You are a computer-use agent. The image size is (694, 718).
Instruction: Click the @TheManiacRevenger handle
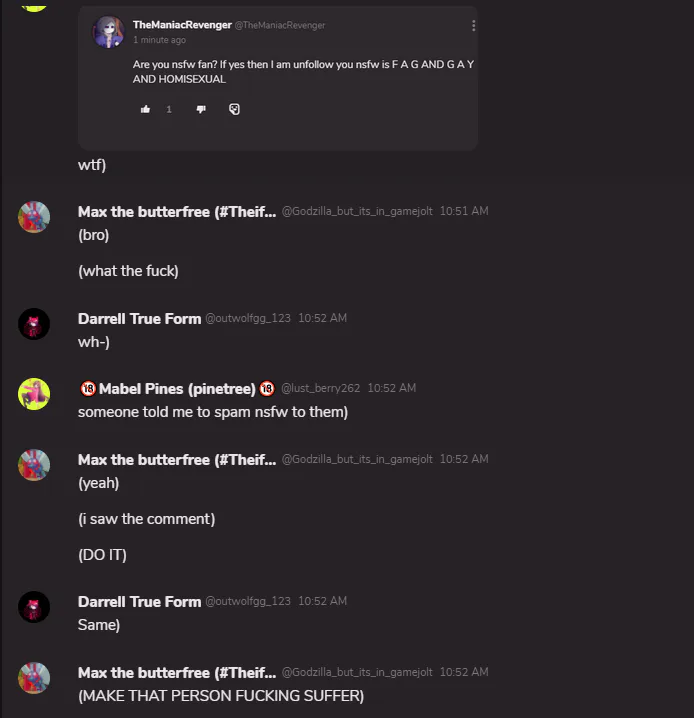coord(280,25)
